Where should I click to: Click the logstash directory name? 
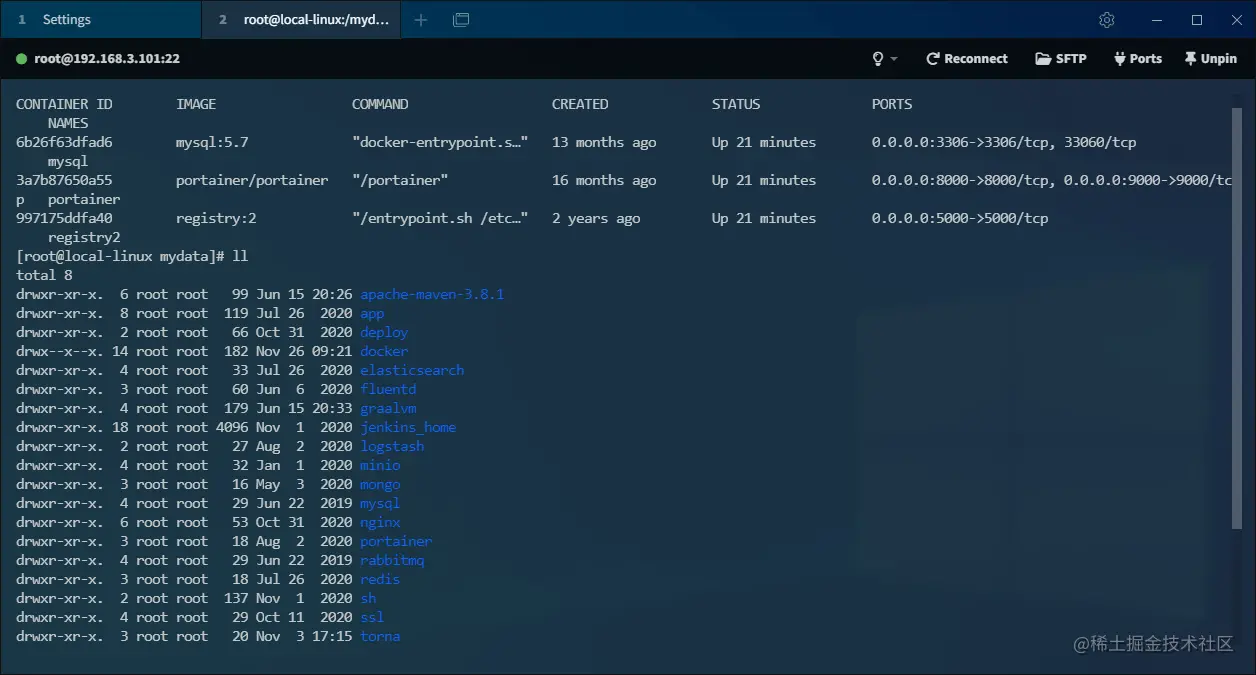(x=392, y=446)
